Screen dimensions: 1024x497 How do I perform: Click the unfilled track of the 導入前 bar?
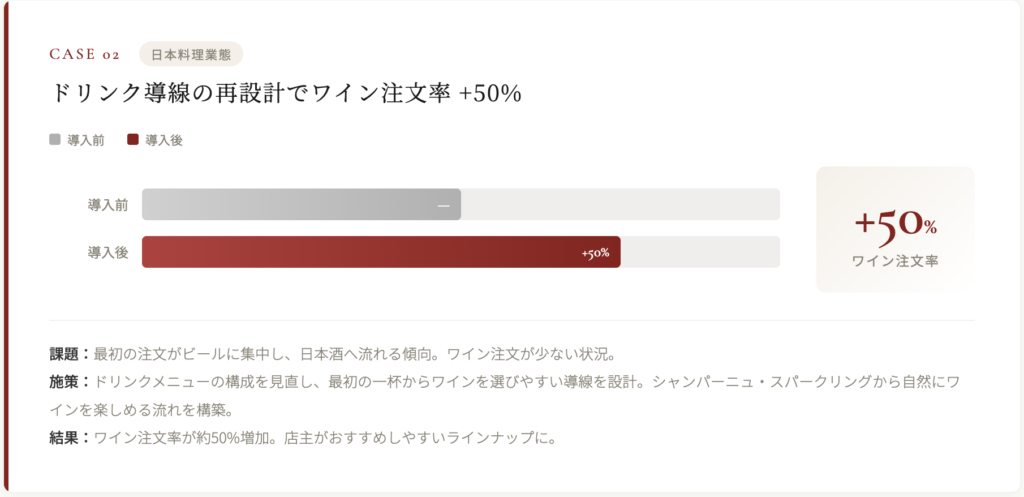620,204
